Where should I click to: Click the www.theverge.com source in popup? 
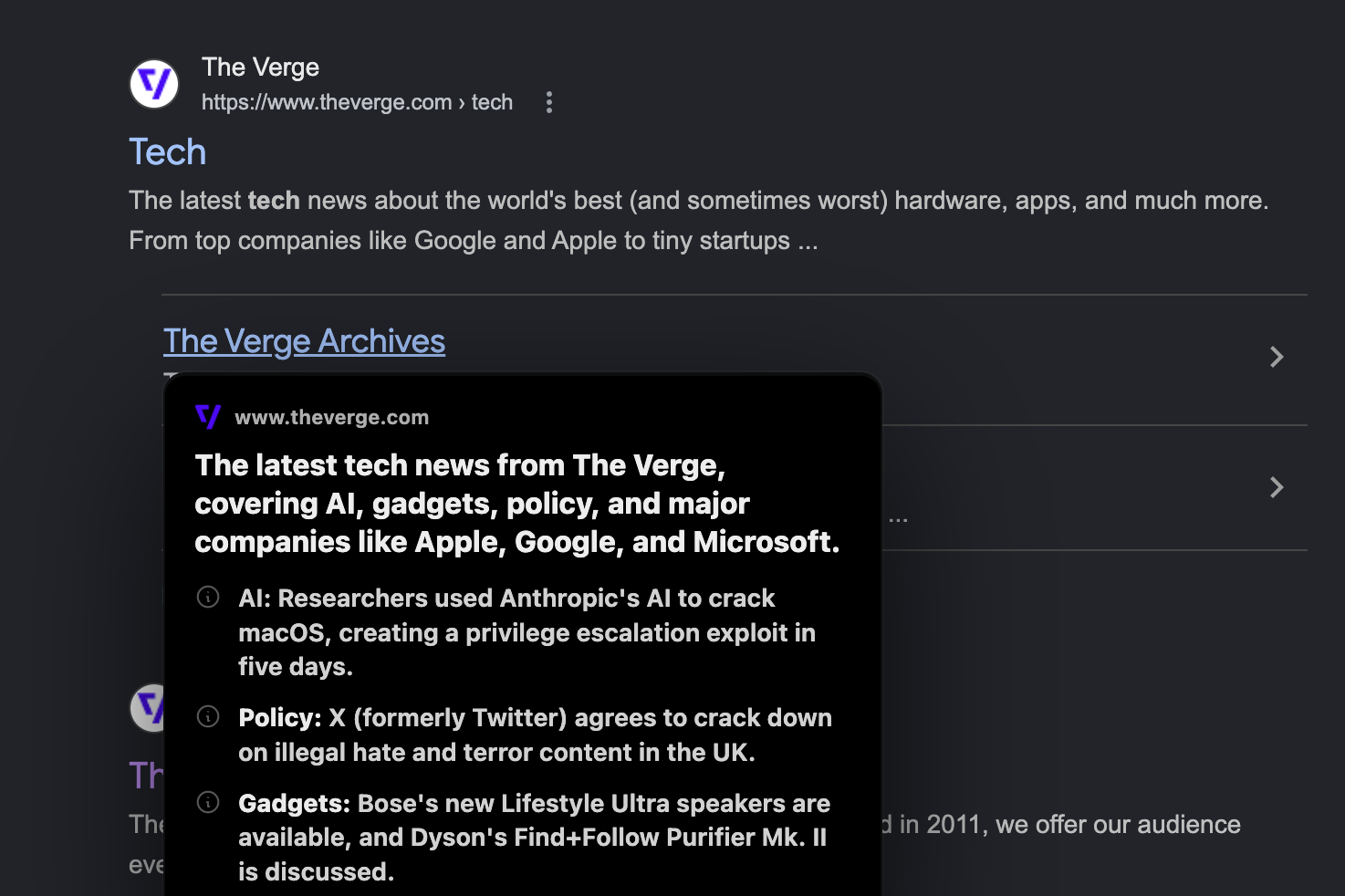pyautogui.click(x=332, y=418)
